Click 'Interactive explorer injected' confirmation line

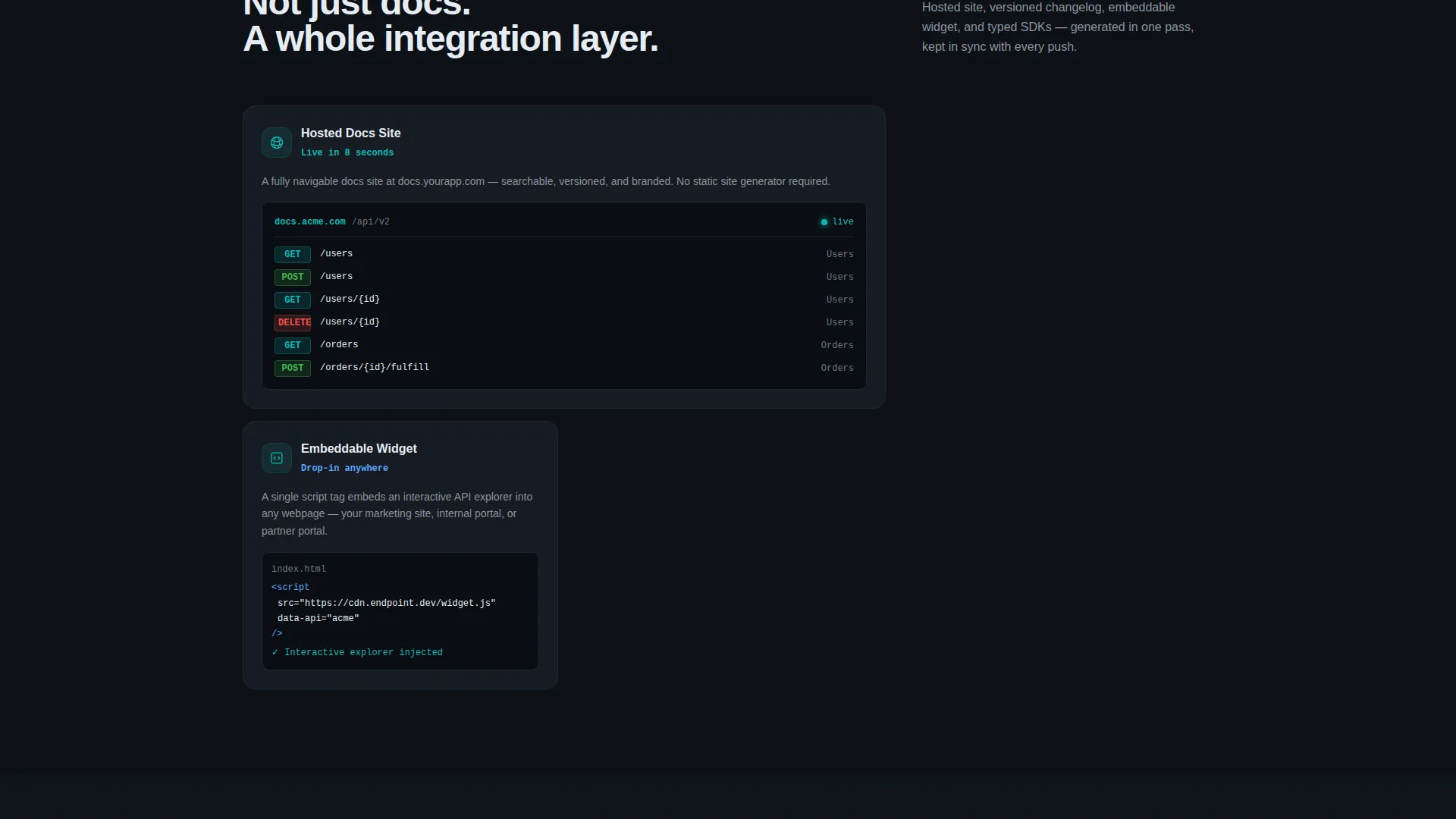pyautogui.click(x=357, y=652)
